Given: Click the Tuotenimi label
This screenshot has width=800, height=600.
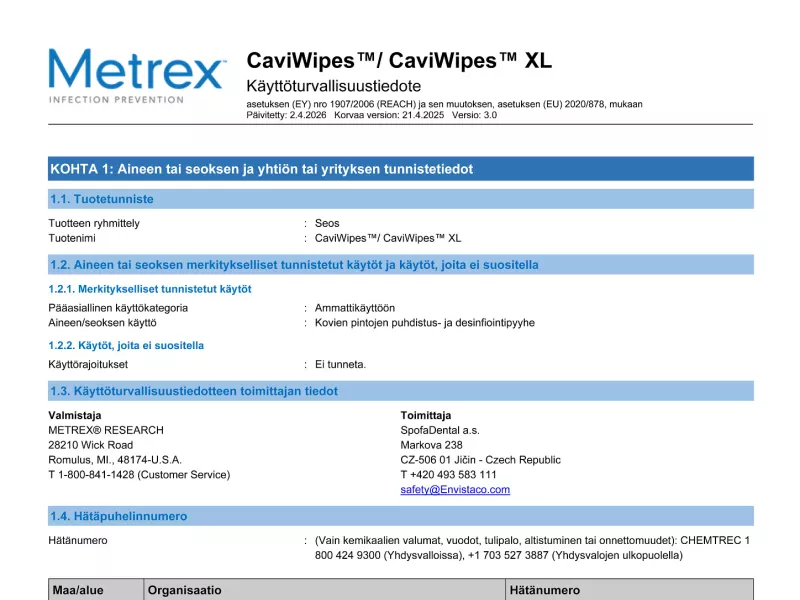Looking at the screenshot, I should tap(72, 238).
